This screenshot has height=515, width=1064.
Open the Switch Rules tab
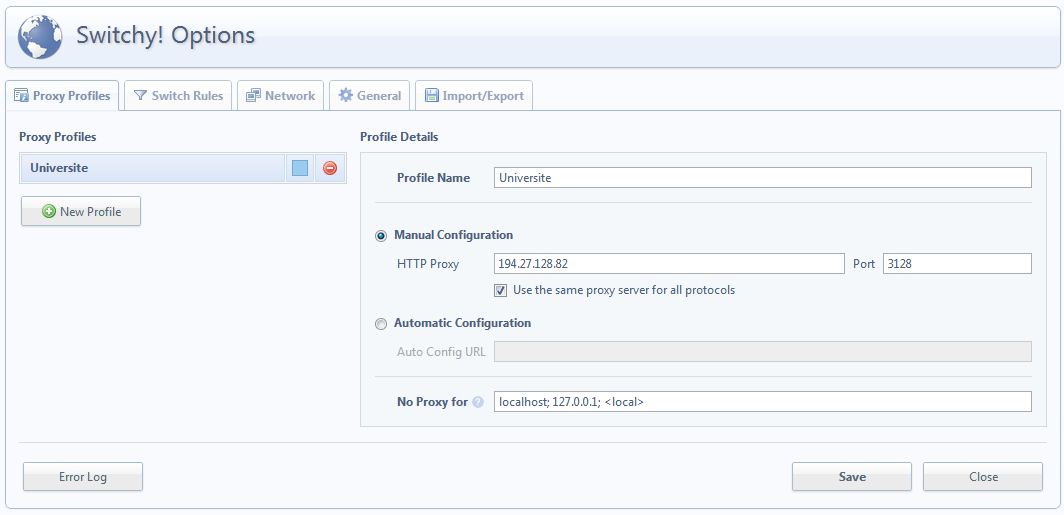pyautogui.click(x=179, y=96)
